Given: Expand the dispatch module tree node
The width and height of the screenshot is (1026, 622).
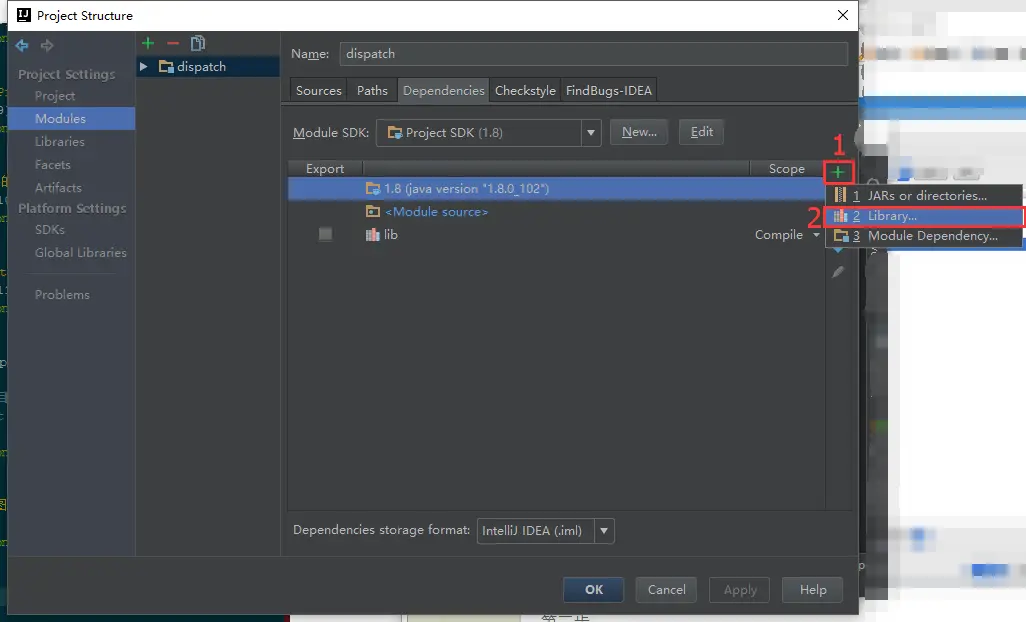Looking at the screenshot, I should tap(144, 67).
